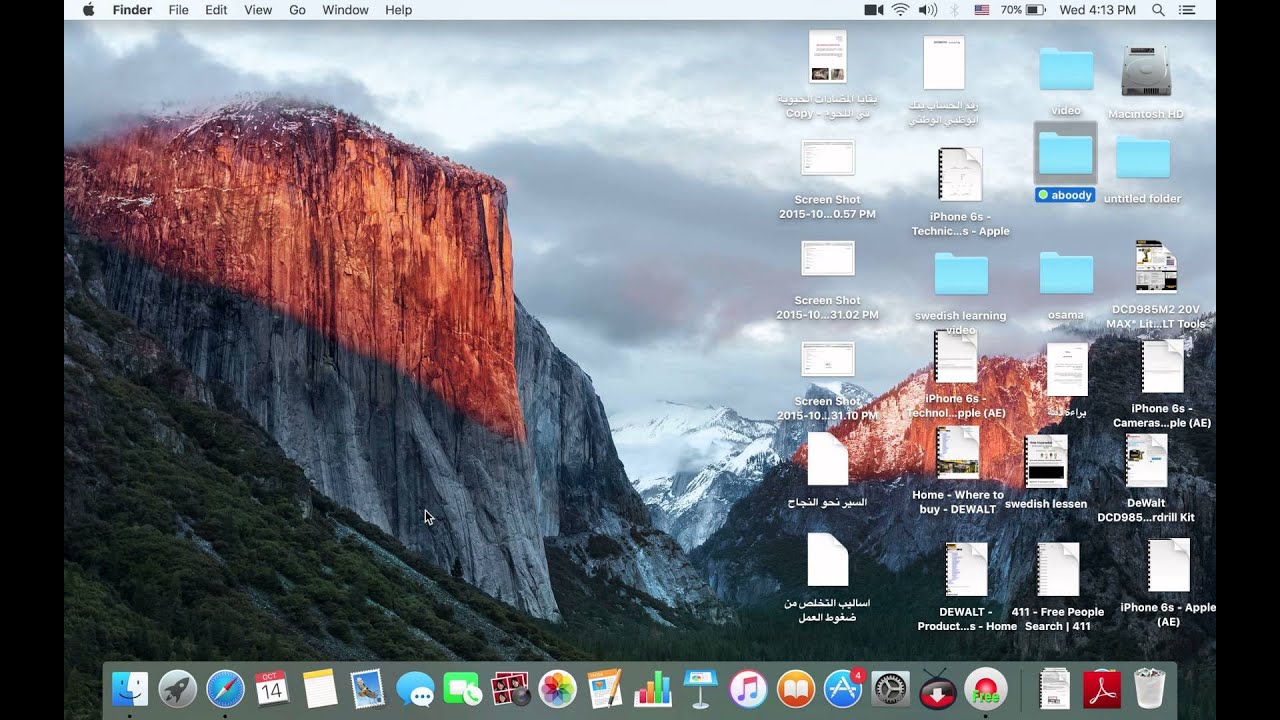This screenshot has width=1280, height=720.
Task: Launch Launchpad rocket icon in Dock
Action: pyautogui.click(x=178, y=689)
